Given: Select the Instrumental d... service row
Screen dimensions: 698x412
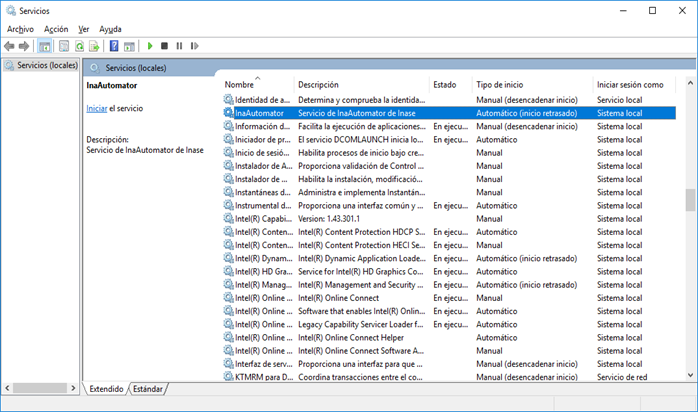Looking at the screenshot, I should point(449,206).
